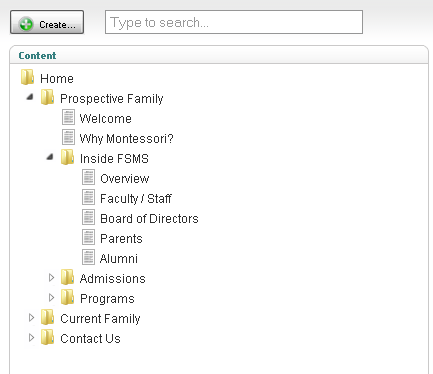Viewport: 433px width, 374px height.
Task: Select the Inside FSMS label
Action: point(114,159)
